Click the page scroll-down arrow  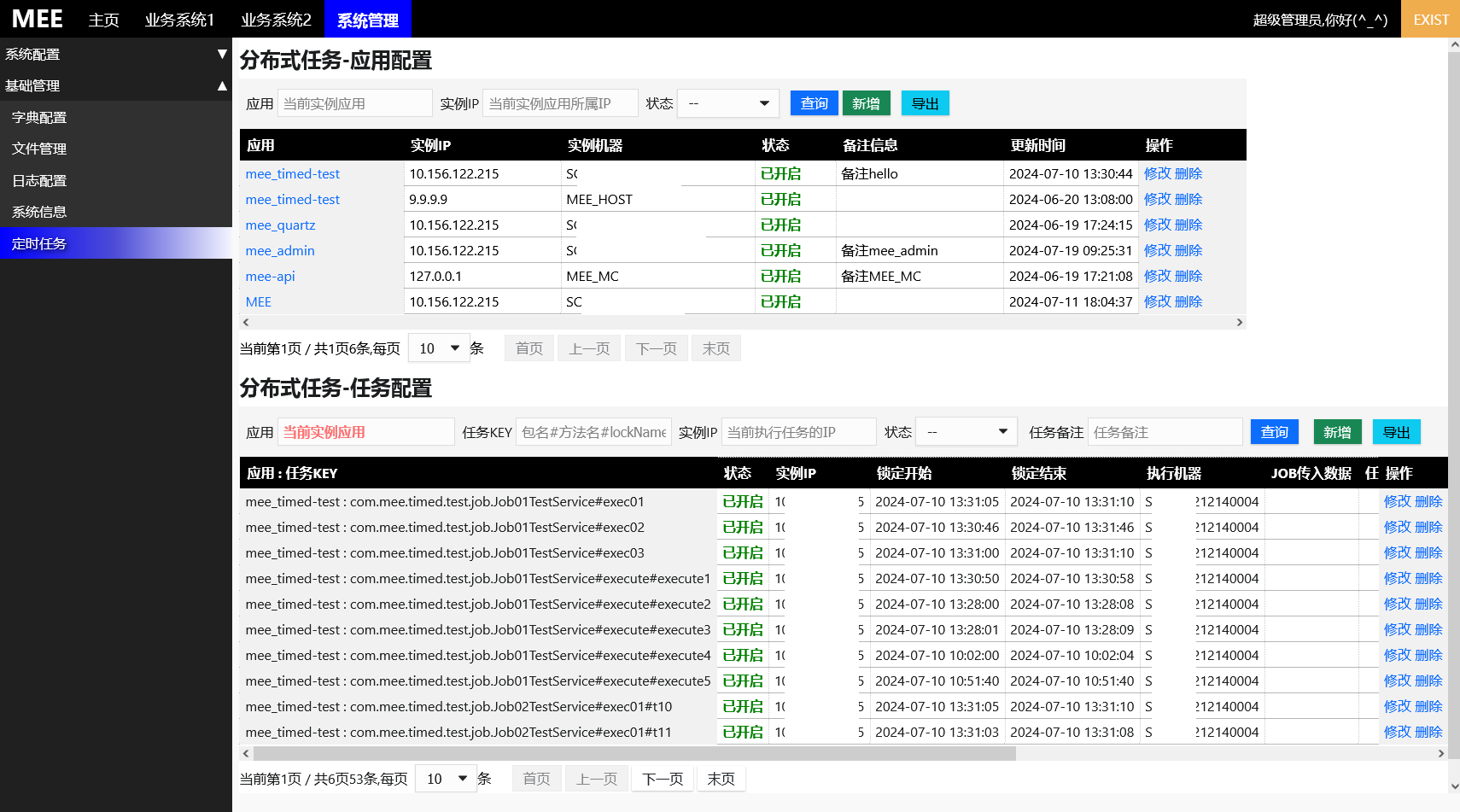pos(1454,786)
